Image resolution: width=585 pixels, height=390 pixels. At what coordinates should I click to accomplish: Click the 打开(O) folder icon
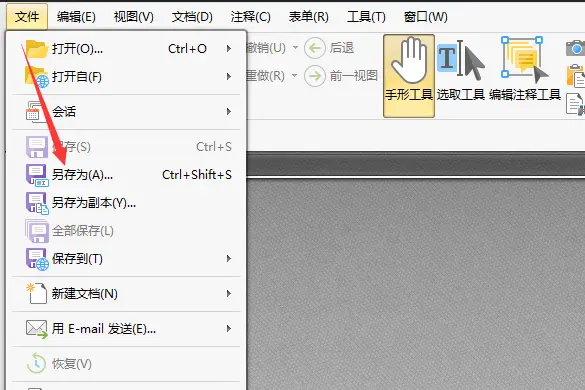click(x=37, y=49)
